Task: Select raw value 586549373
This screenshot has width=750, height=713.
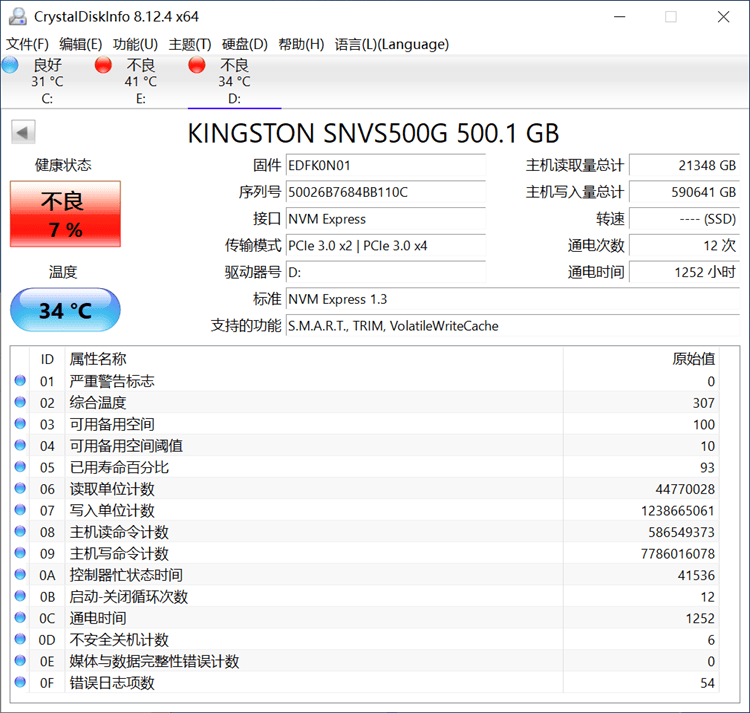Action: (682, 532)
